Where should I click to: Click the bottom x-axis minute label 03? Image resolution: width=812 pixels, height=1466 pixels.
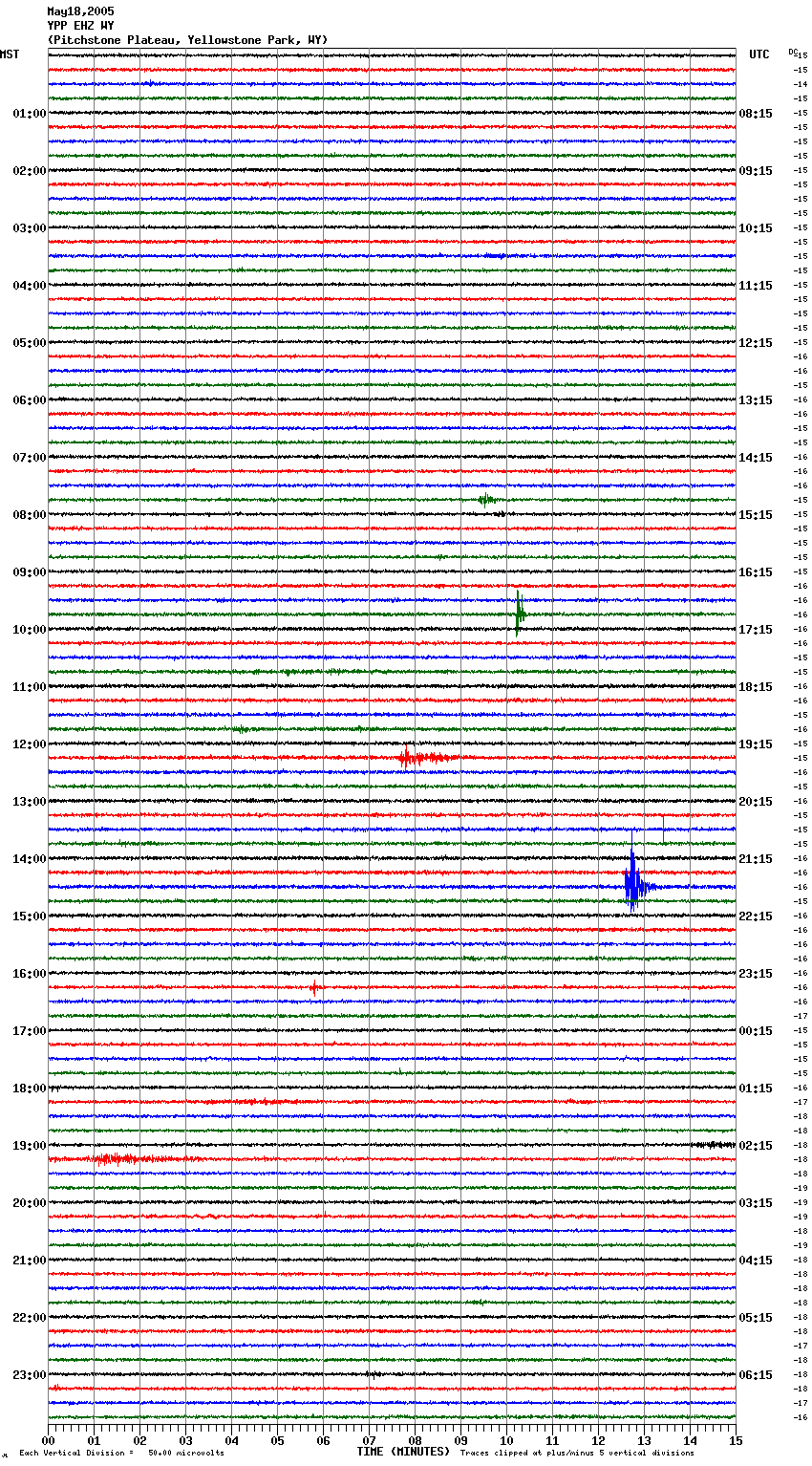(186, 1441)
